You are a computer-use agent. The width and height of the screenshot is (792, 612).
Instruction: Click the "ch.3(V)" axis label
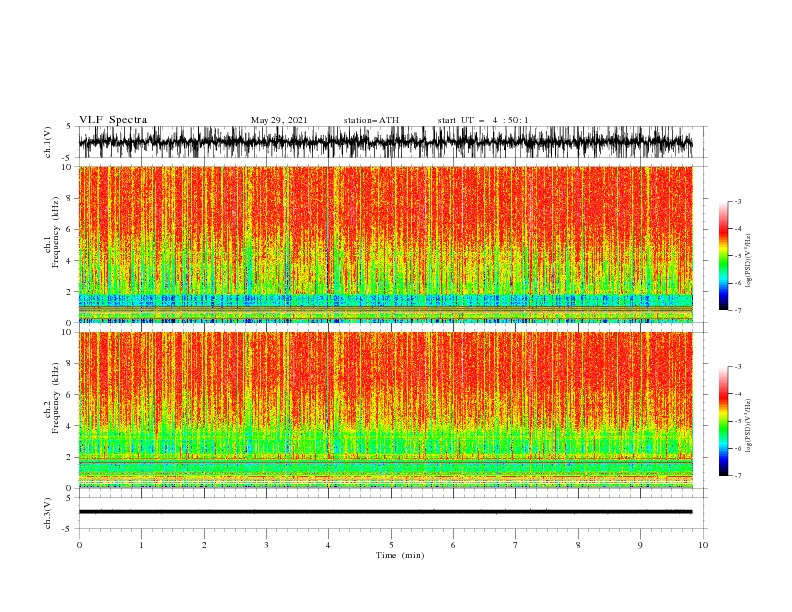pos(48,513)
